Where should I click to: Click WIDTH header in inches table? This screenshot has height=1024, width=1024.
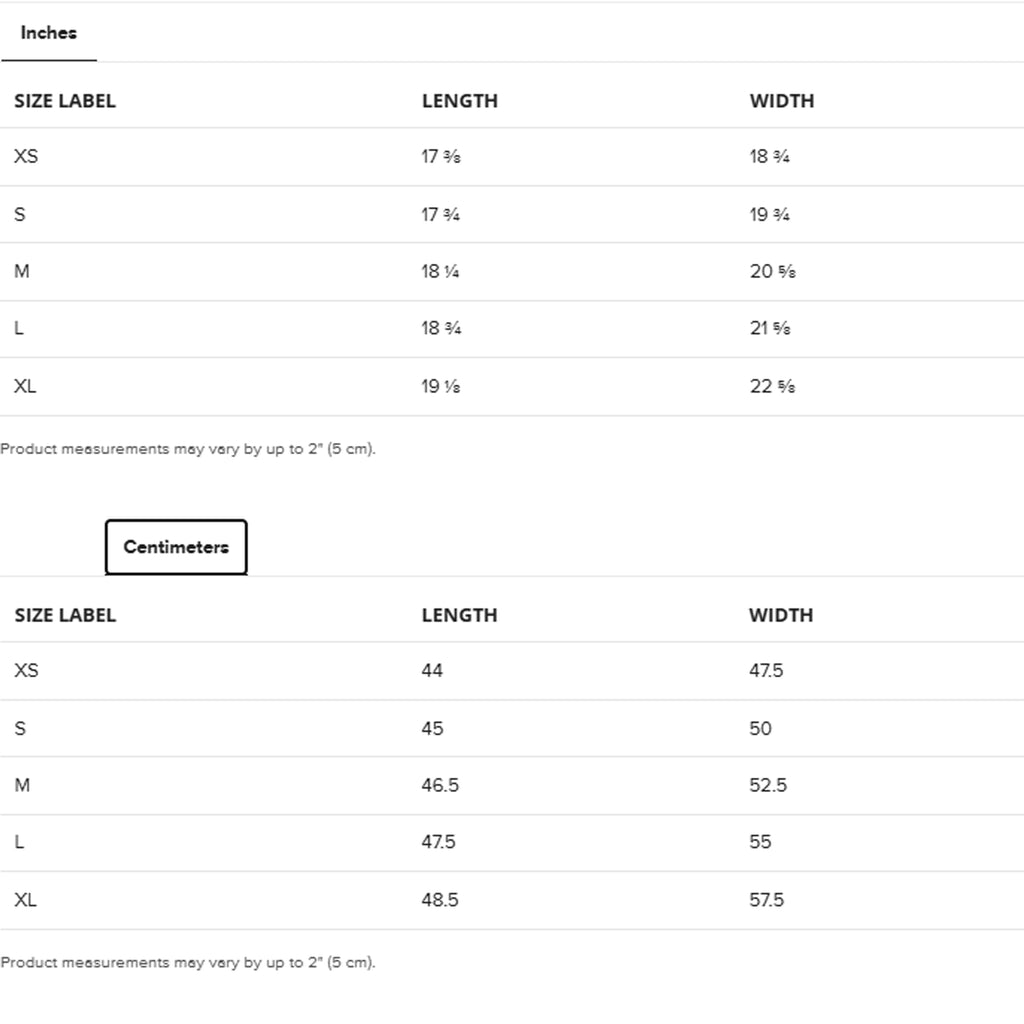coord(782,101)
